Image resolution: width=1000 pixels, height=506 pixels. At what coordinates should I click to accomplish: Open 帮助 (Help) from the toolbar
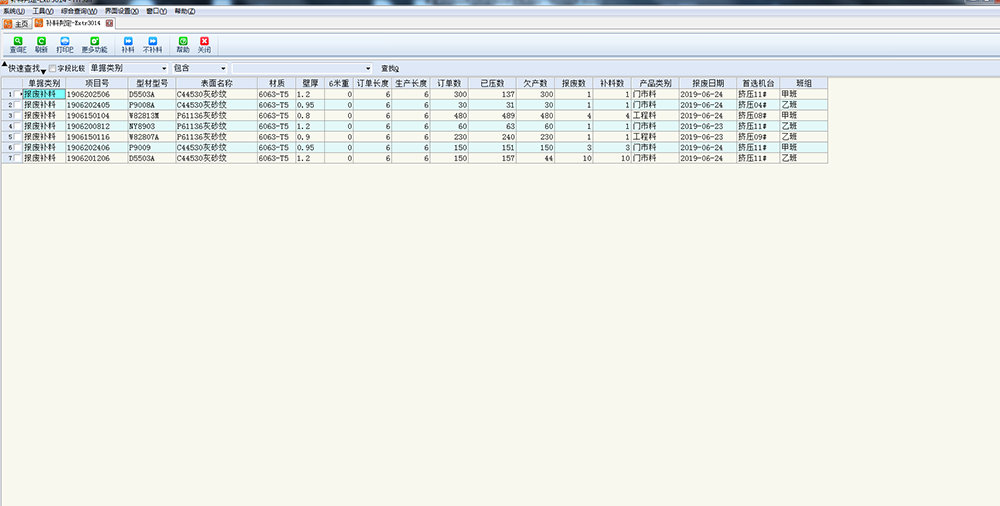click(x=182, y=44)
